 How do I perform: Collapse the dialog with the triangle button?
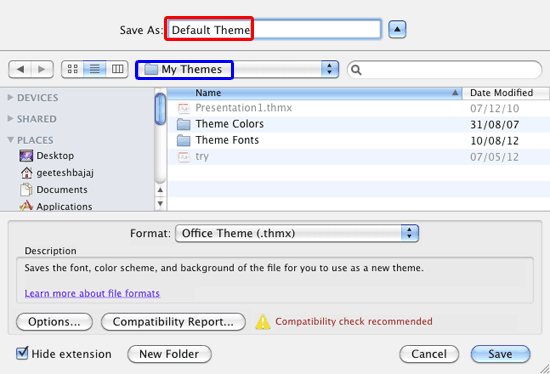[397, 29]
